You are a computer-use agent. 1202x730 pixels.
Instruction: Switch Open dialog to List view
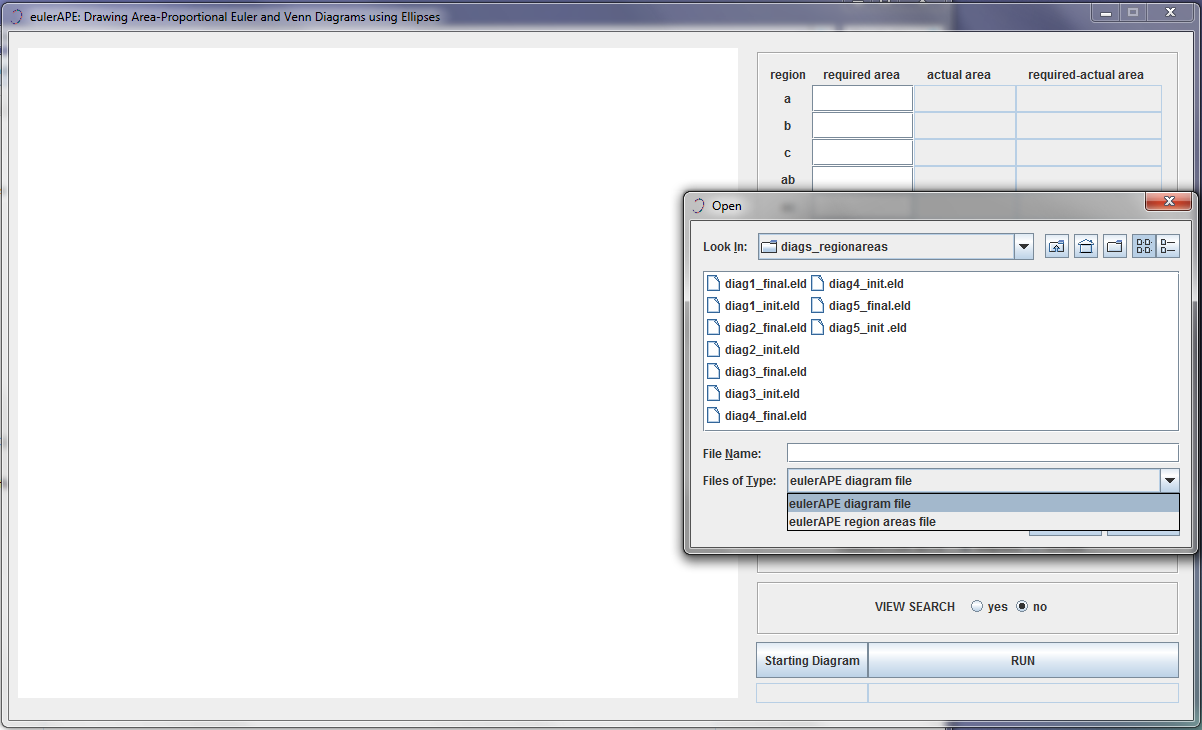(x=1144, y=247)
